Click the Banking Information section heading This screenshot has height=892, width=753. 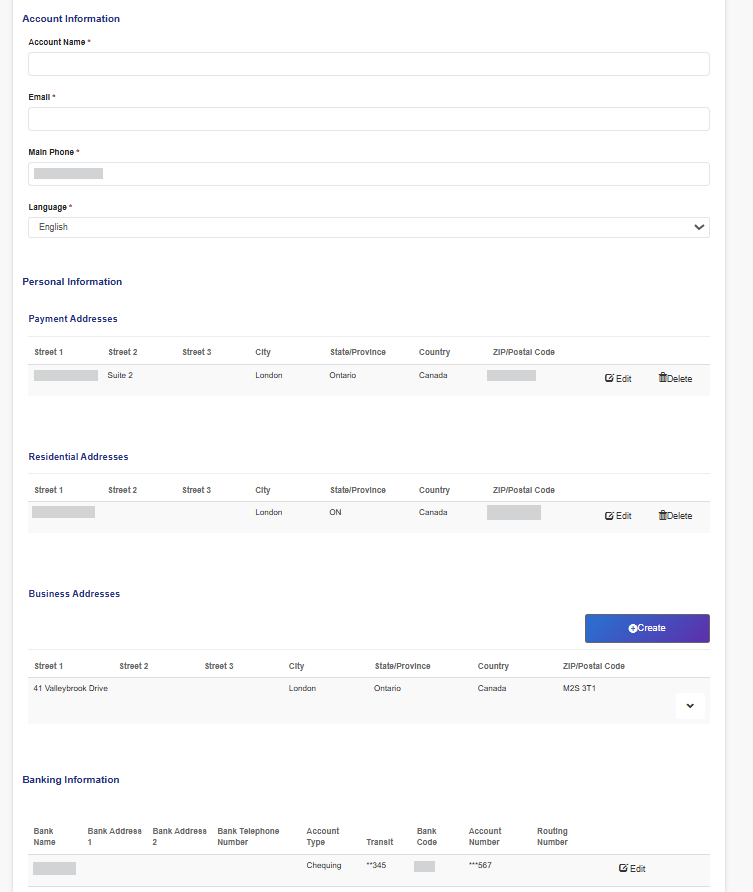[71, 780]
